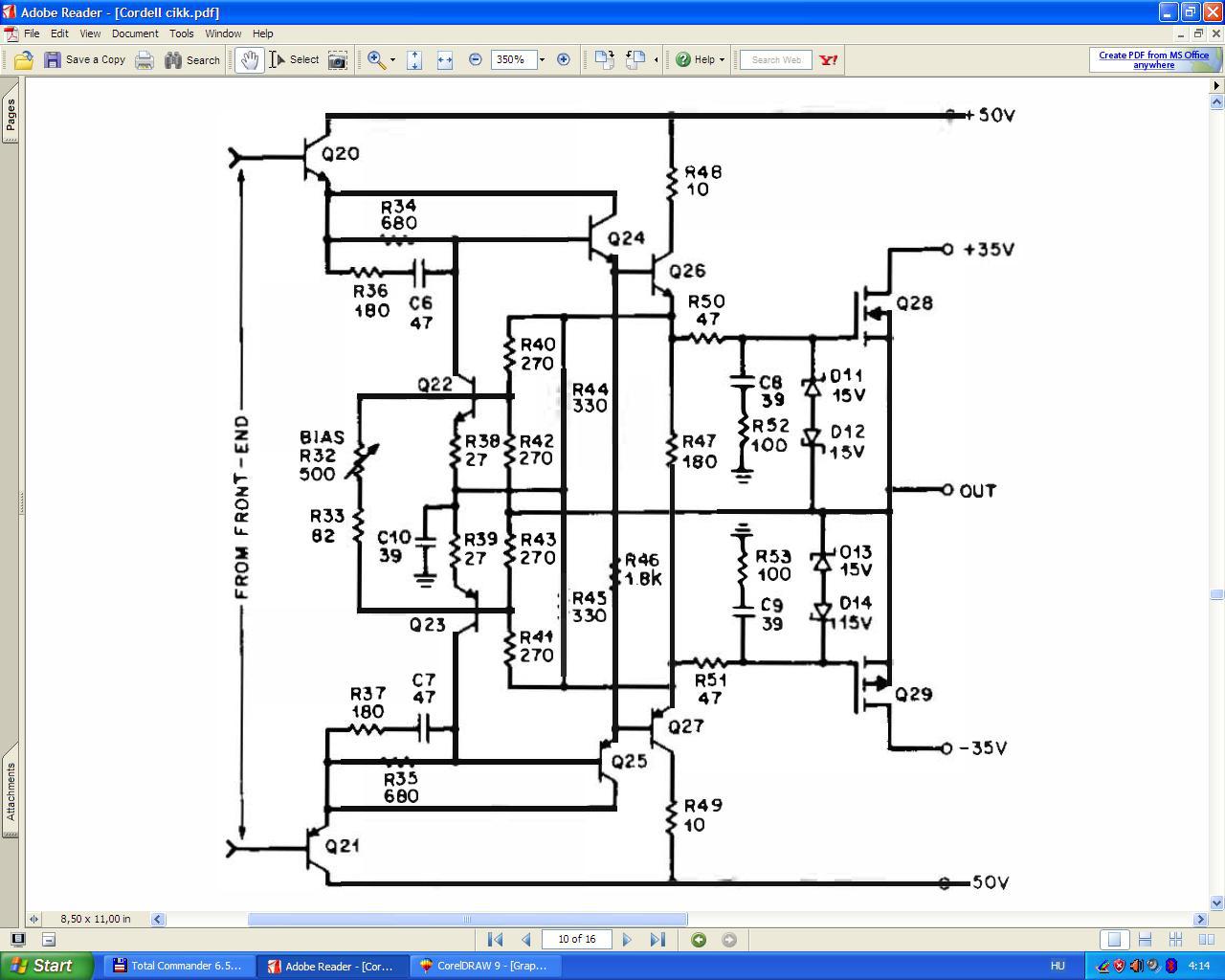The height and width of the screenshot is (980, 1225).
Task: Open the Help dropdown arrow
Action: [722, 59]
